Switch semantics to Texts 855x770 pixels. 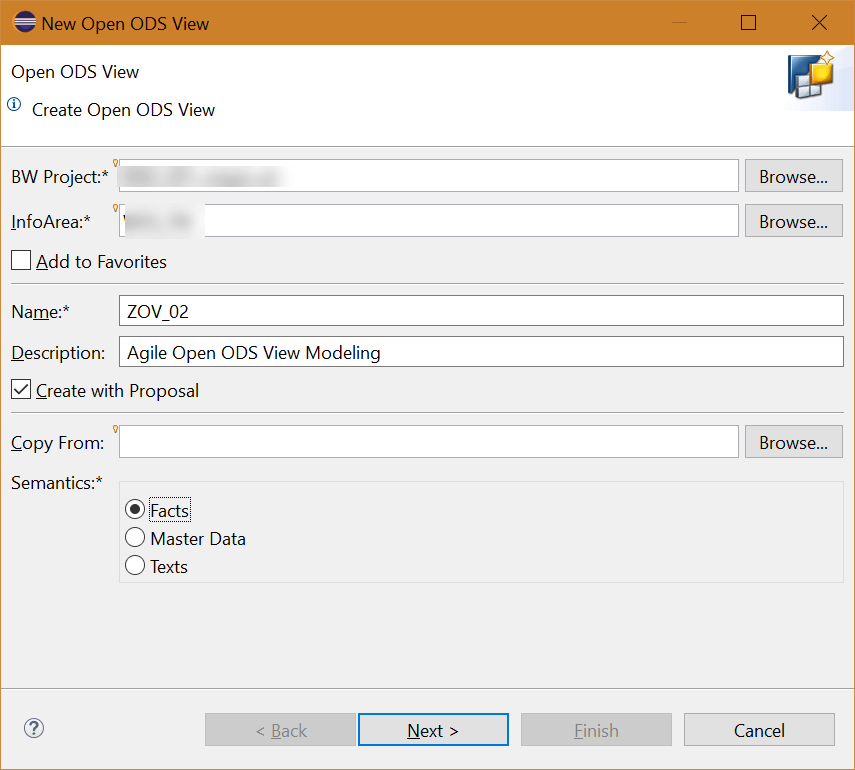[135, 565]
